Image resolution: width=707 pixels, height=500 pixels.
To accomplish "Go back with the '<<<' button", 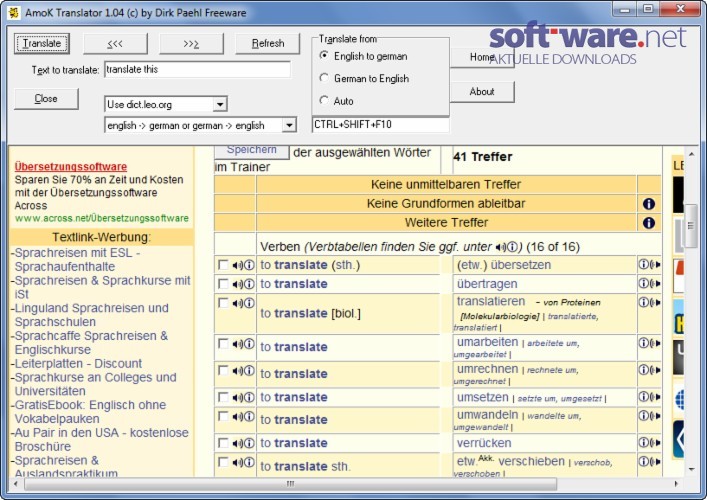I will coord(115,44).
